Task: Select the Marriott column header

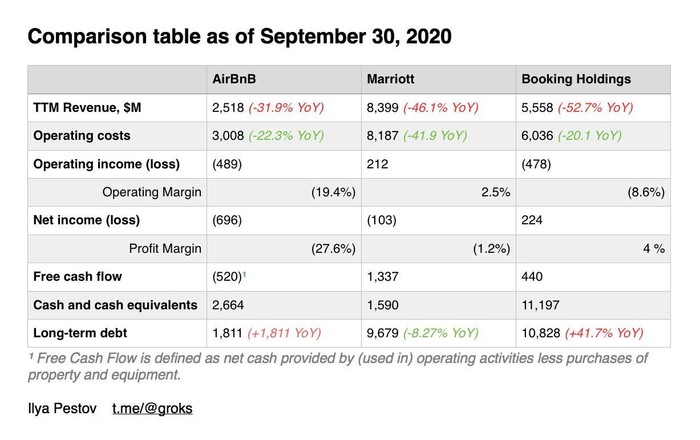Action: 391,78
